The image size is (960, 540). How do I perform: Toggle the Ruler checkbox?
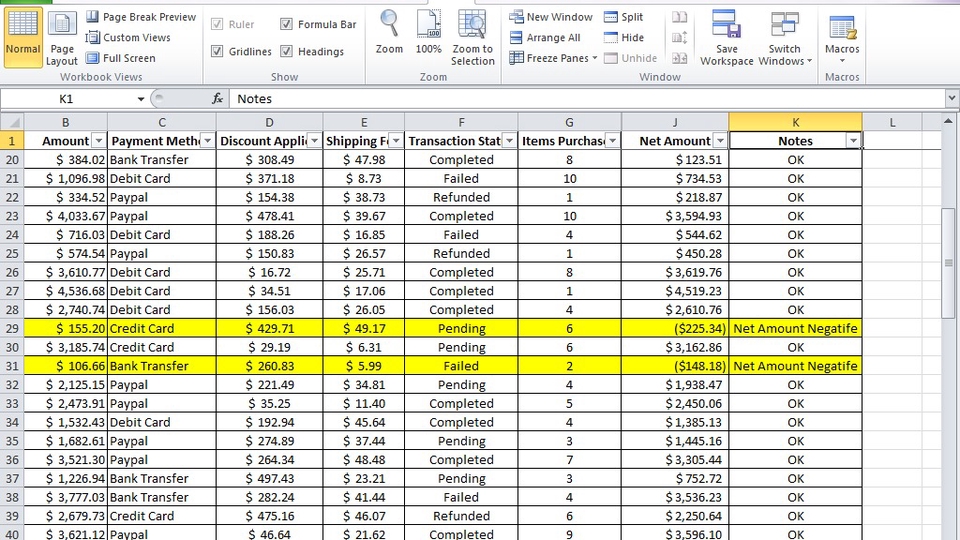[217, 24]
